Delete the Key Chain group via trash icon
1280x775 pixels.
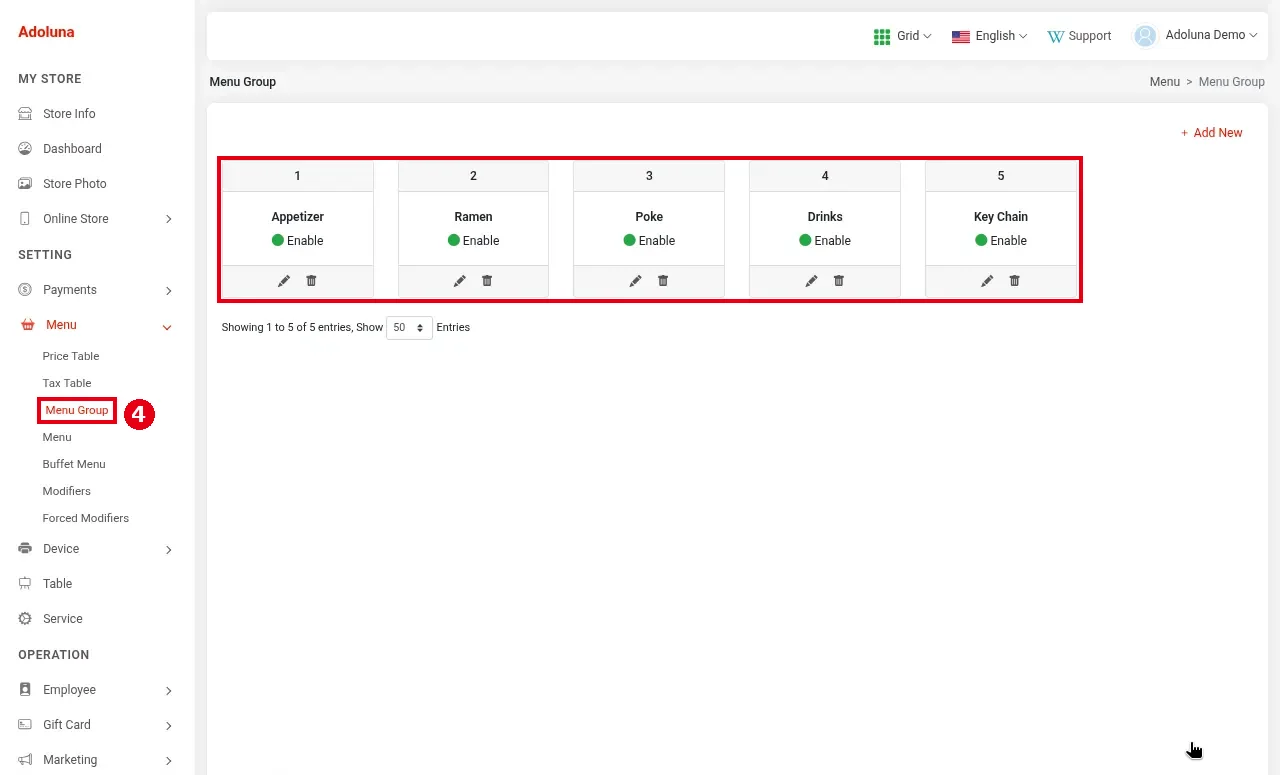[x=1015, y=281]
